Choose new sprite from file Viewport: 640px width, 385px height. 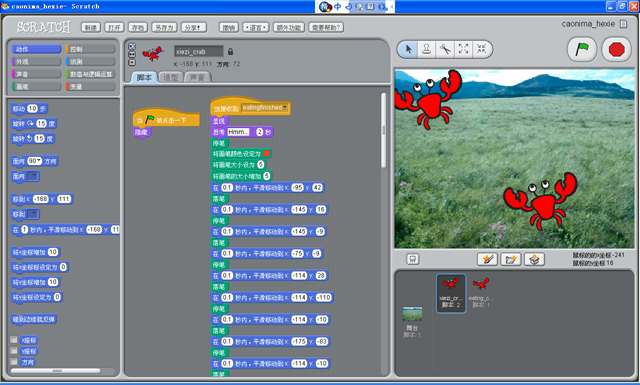pos(511,259)
